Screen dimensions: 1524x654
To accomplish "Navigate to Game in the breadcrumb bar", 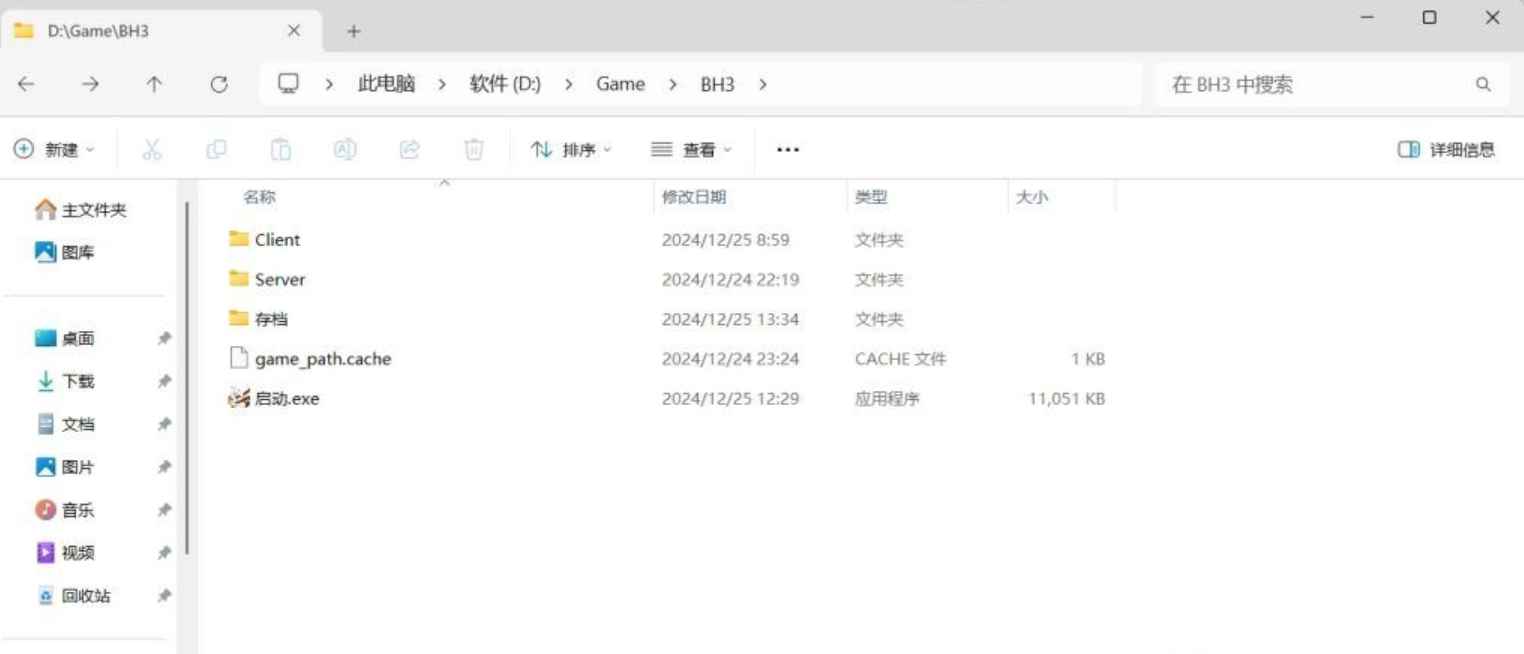I will click(x=620, y=84).
